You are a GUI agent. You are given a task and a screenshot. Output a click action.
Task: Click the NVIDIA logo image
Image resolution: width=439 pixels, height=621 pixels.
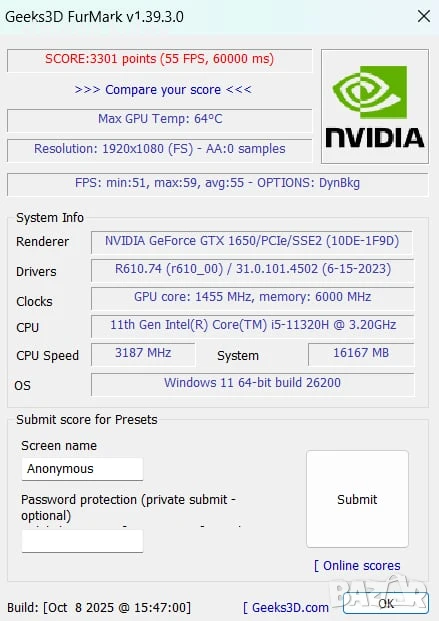coord(375,106)
